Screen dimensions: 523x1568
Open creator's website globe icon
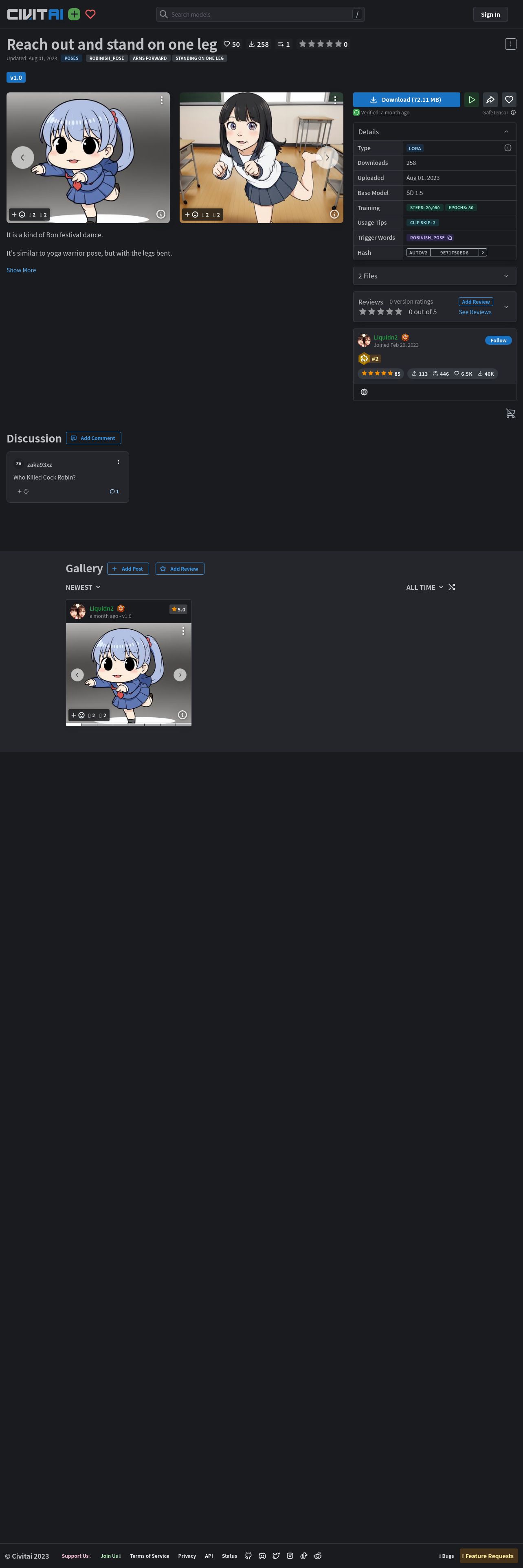(x=364, y=392)
